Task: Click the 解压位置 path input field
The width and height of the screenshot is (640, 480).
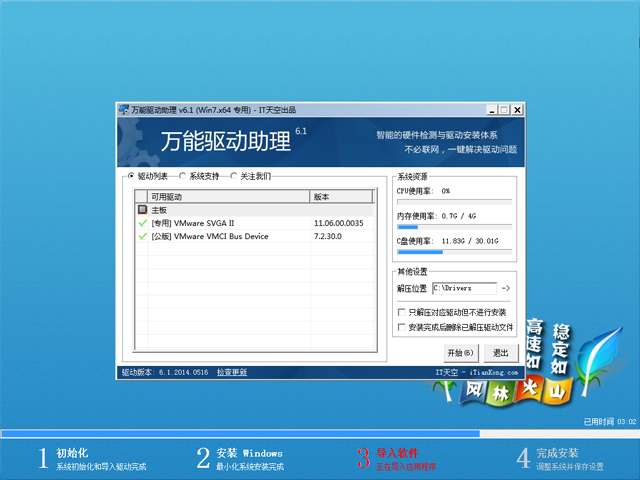Action: (x=464, y=289)
